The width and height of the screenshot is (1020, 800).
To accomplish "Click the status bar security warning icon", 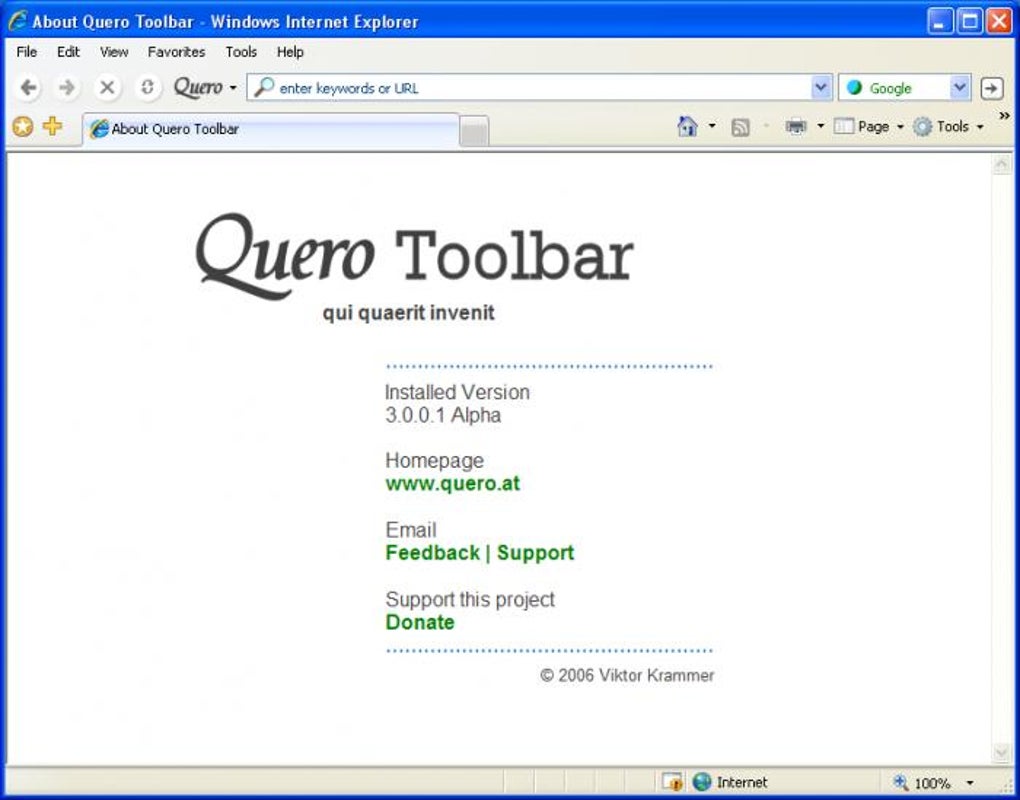I will pos(672,782).
